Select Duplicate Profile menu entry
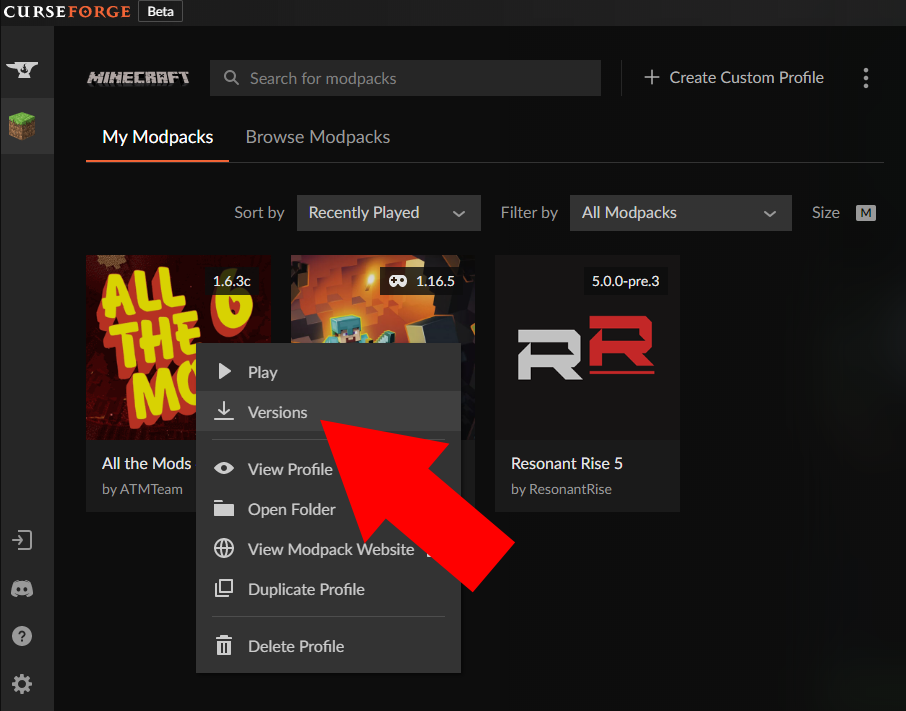 click(328, 589)
